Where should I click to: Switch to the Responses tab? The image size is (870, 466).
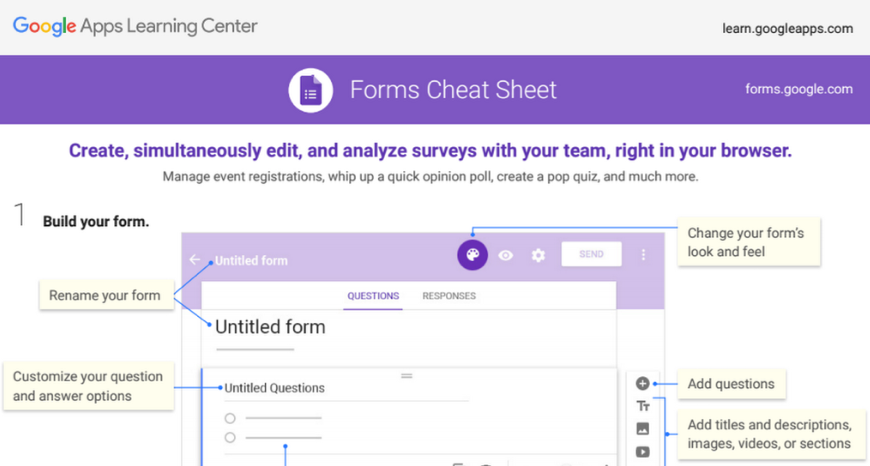click(449, 296)
